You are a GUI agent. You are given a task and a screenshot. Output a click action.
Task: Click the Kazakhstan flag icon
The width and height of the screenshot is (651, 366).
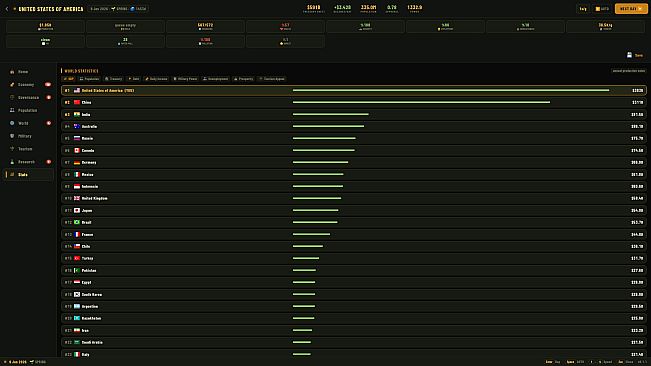point(77,318)
